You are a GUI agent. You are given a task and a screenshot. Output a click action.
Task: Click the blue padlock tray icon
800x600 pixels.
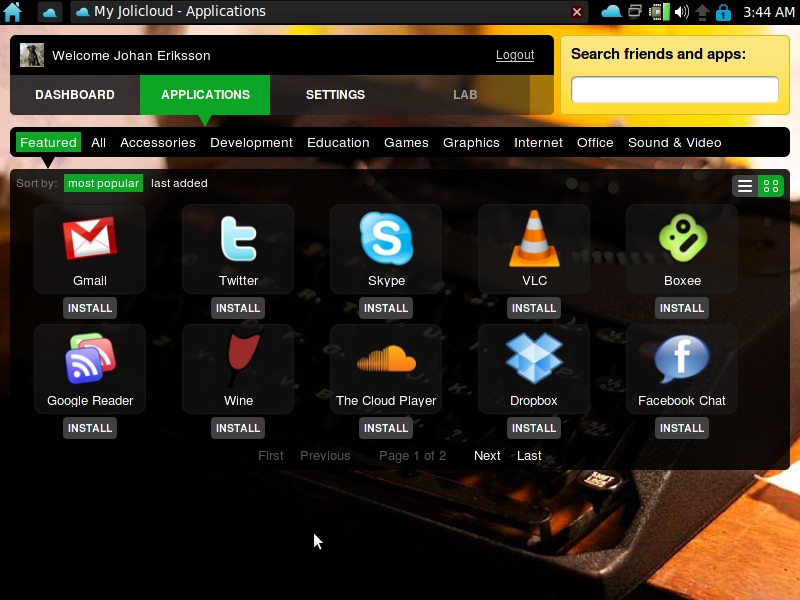click(723, 12)
